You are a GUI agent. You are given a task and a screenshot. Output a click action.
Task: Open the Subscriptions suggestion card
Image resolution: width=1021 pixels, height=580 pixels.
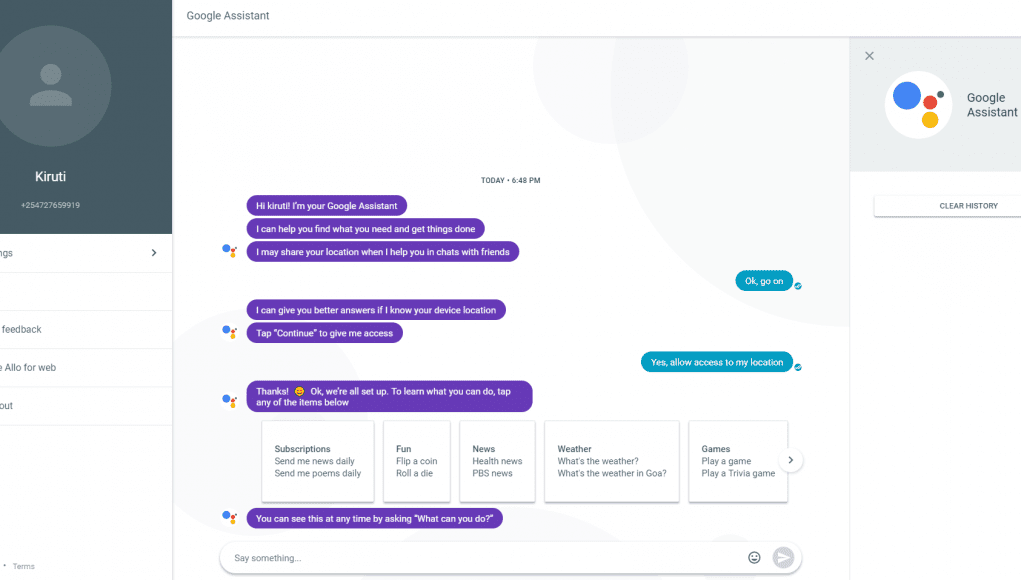[x=318, y=461]
